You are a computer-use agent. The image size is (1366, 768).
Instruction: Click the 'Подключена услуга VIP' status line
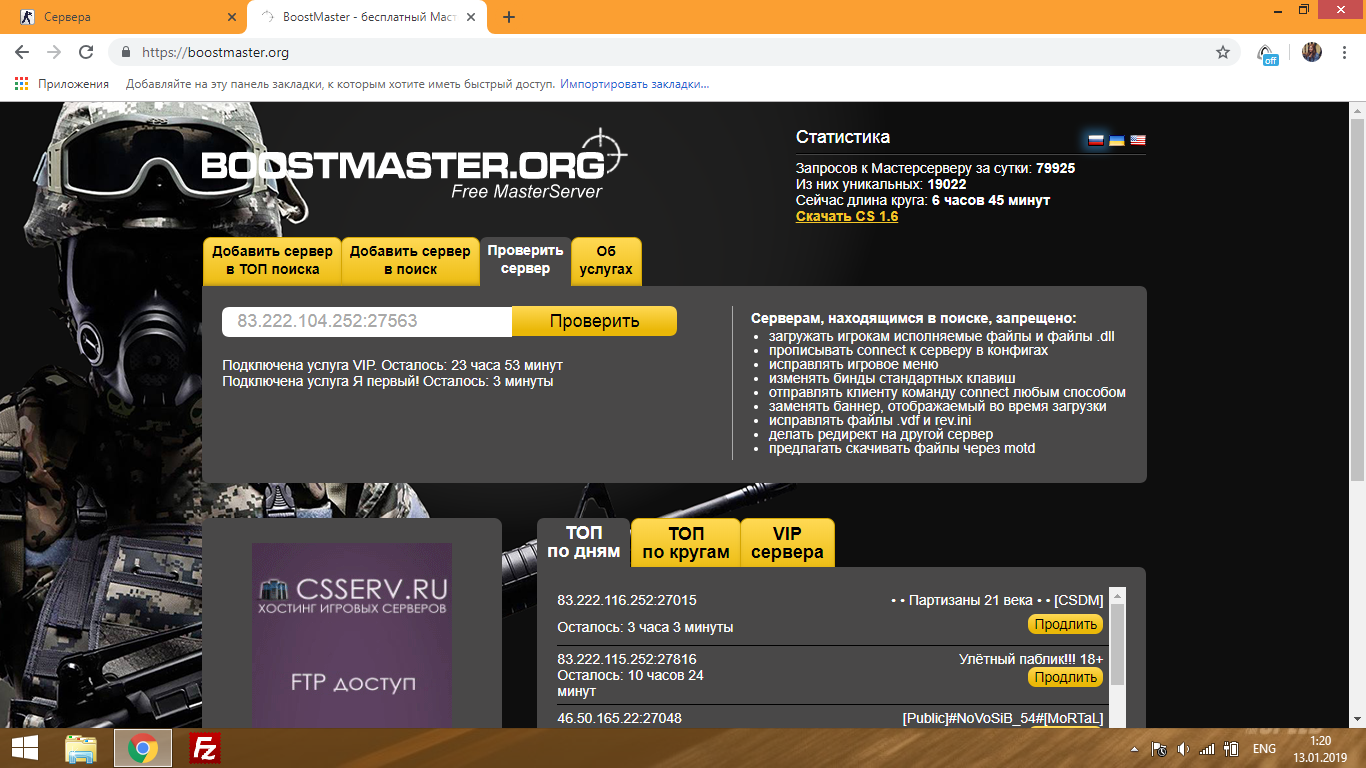pos(392,365)
